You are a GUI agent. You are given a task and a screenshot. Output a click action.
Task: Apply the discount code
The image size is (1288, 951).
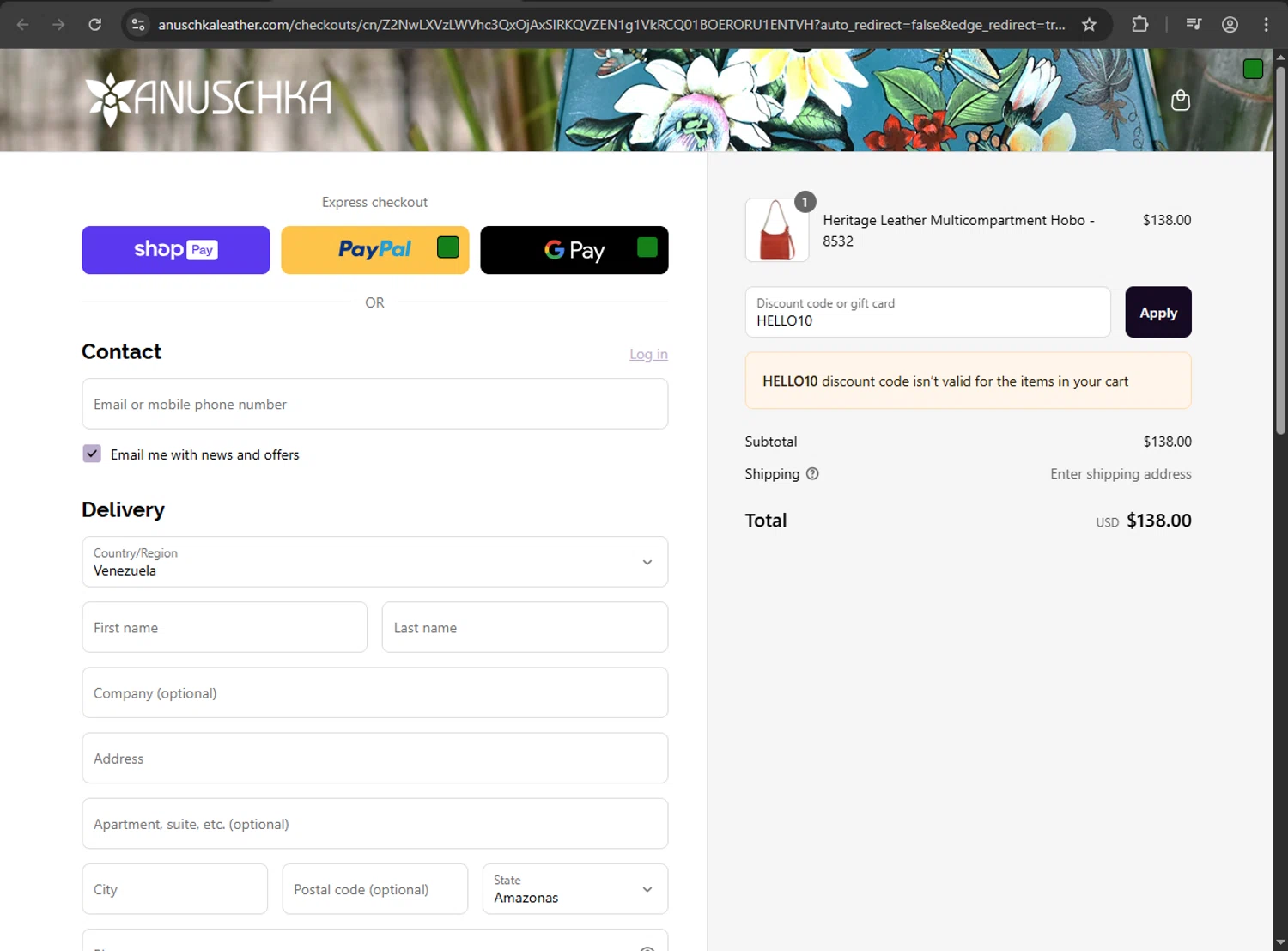1158,312
